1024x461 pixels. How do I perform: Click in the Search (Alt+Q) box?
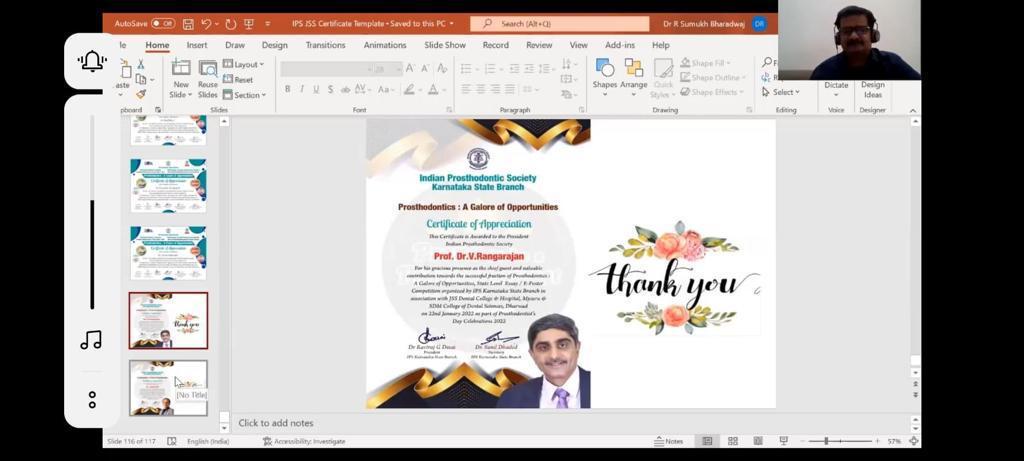coord(560,24)
